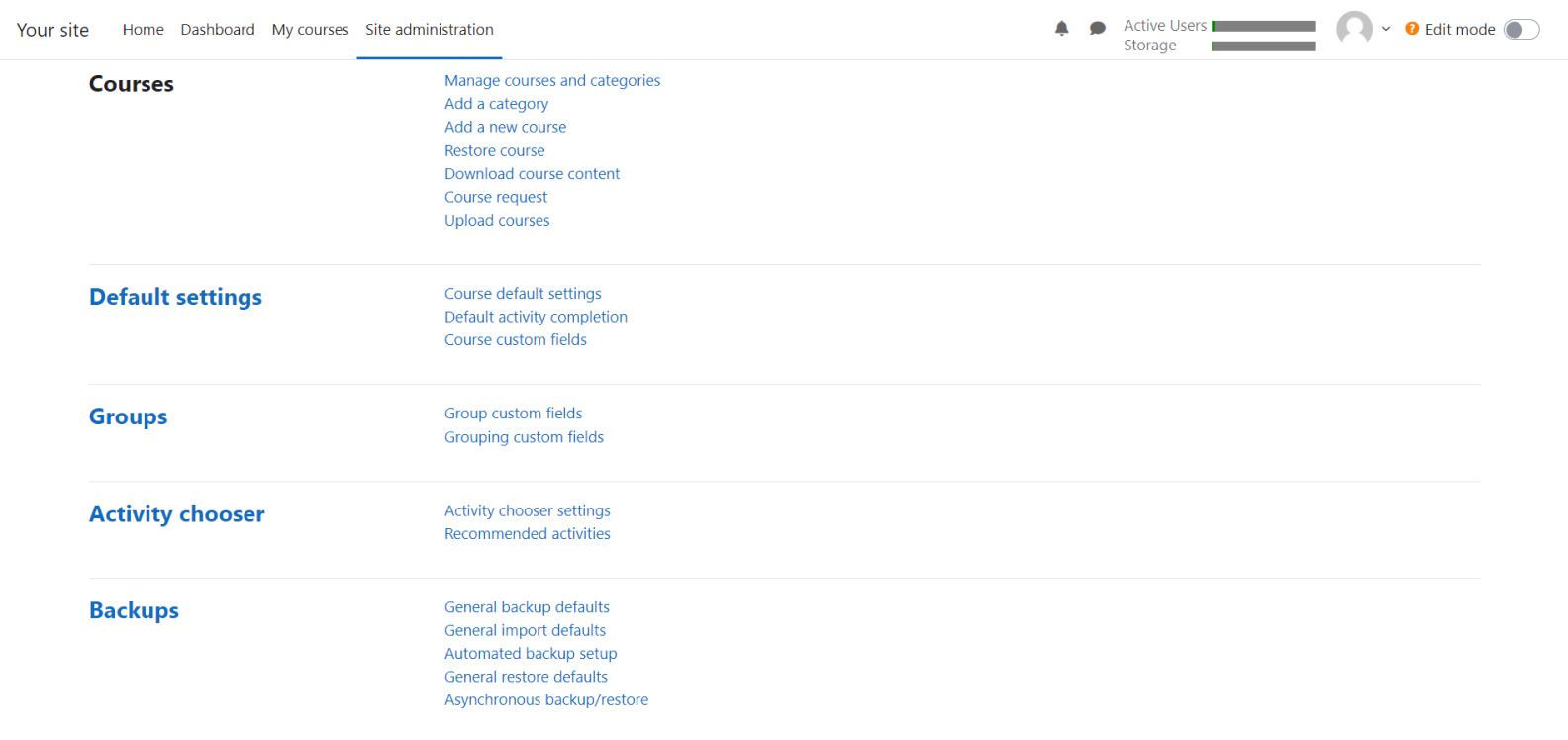Open Restore course settings
The height and width of the screenshot is (740, 1568).
pos(495,150)
